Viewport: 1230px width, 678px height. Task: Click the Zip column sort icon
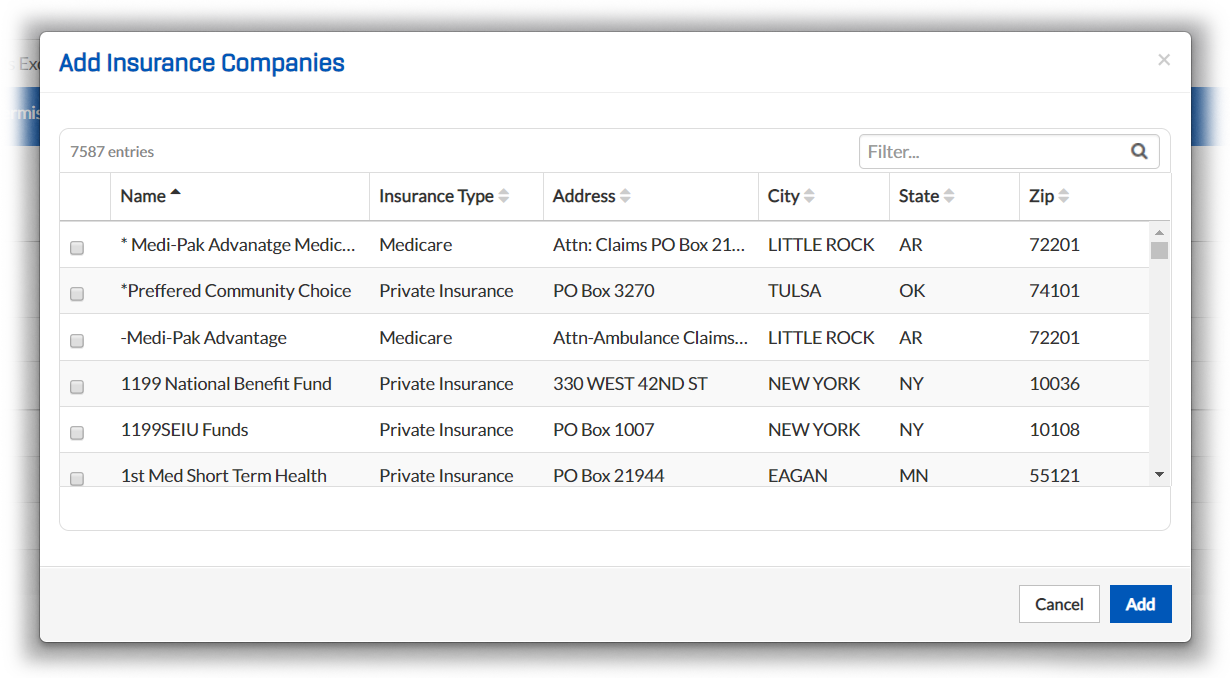(1064, 196)
